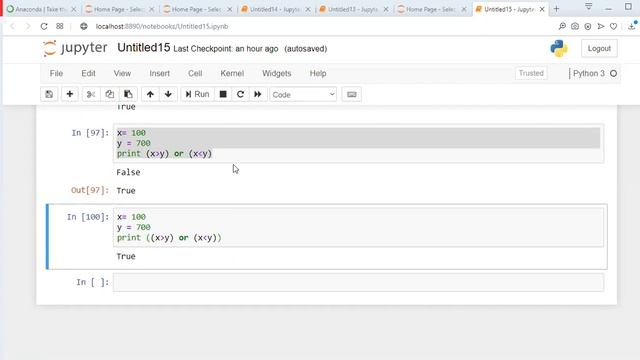Click the kernel idle circle indicator
This screenshot has width=640, height=360.
tap(613, 73)
